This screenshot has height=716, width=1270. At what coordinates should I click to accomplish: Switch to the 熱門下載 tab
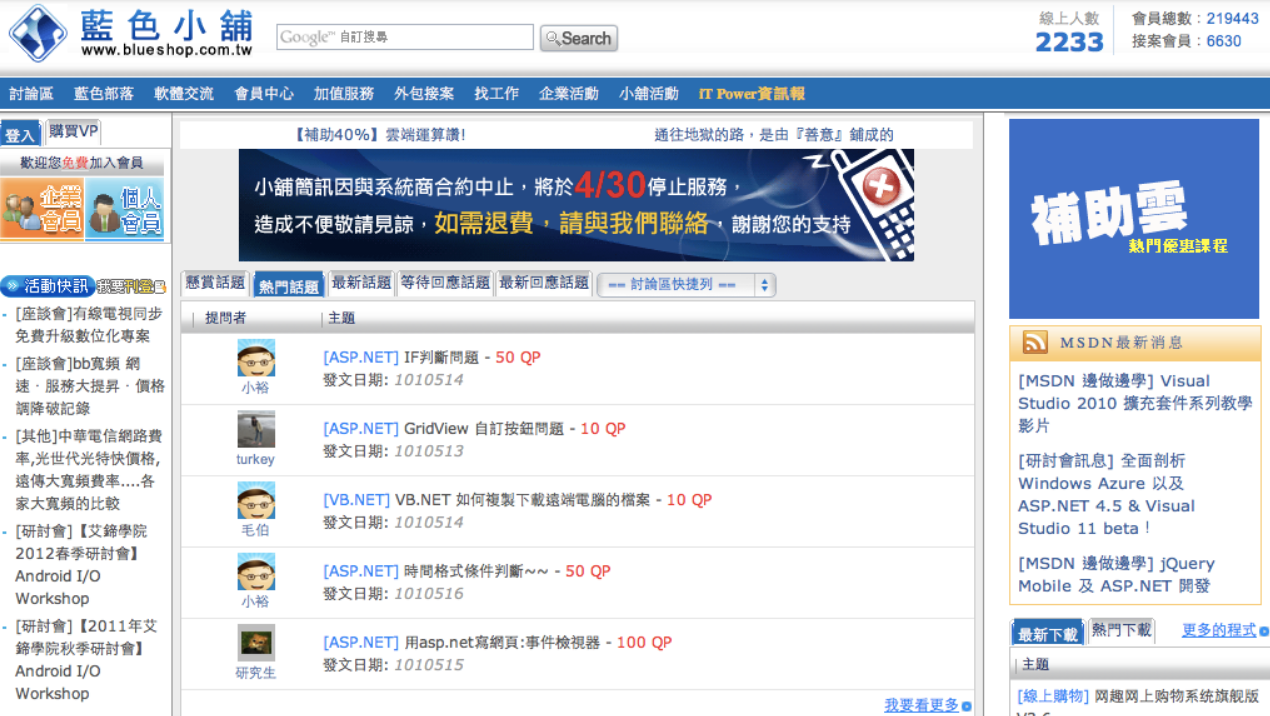coord(1121,630)
